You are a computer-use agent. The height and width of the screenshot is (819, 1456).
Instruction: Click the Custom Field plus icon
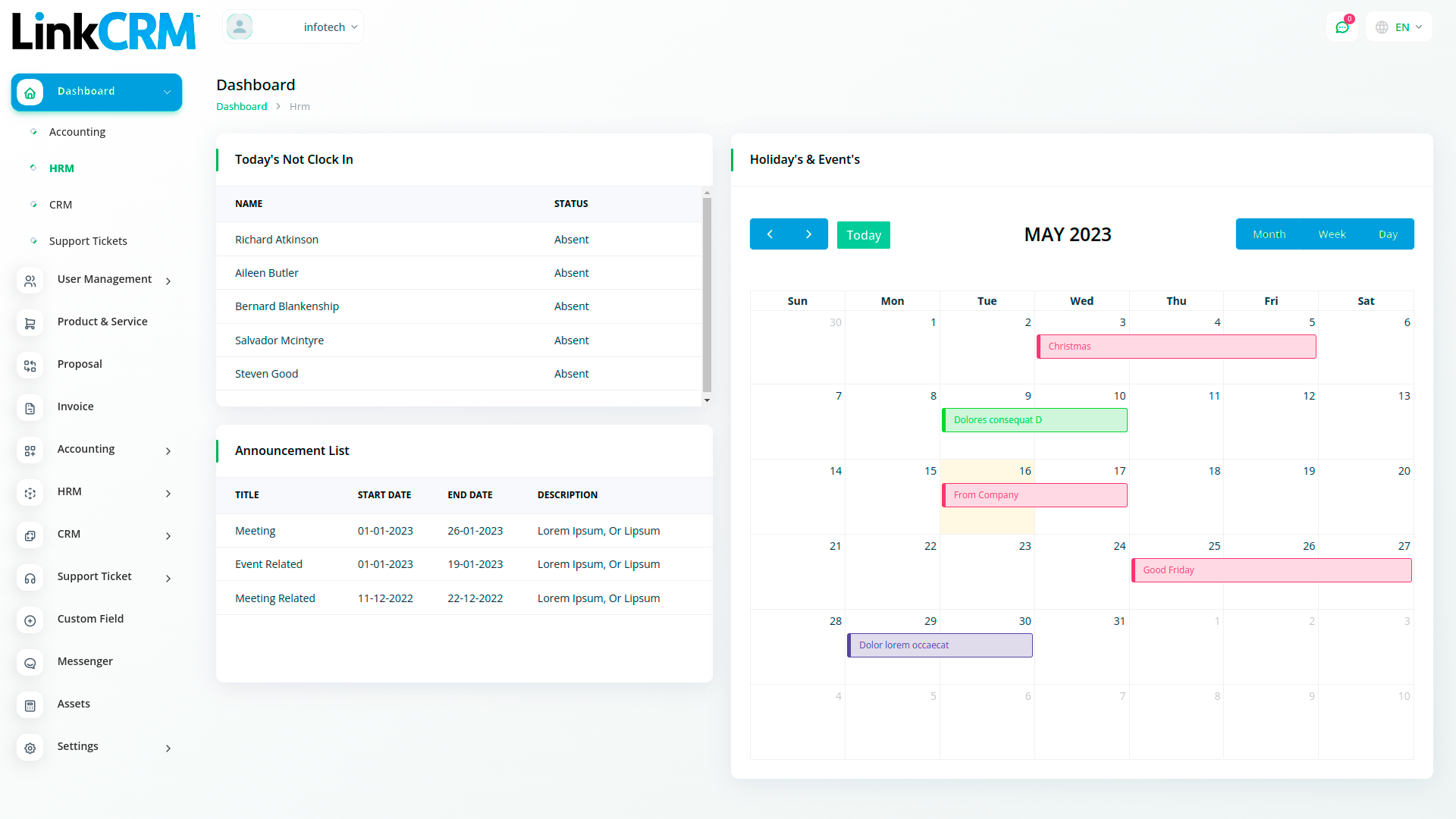click(x=30, y=620)
